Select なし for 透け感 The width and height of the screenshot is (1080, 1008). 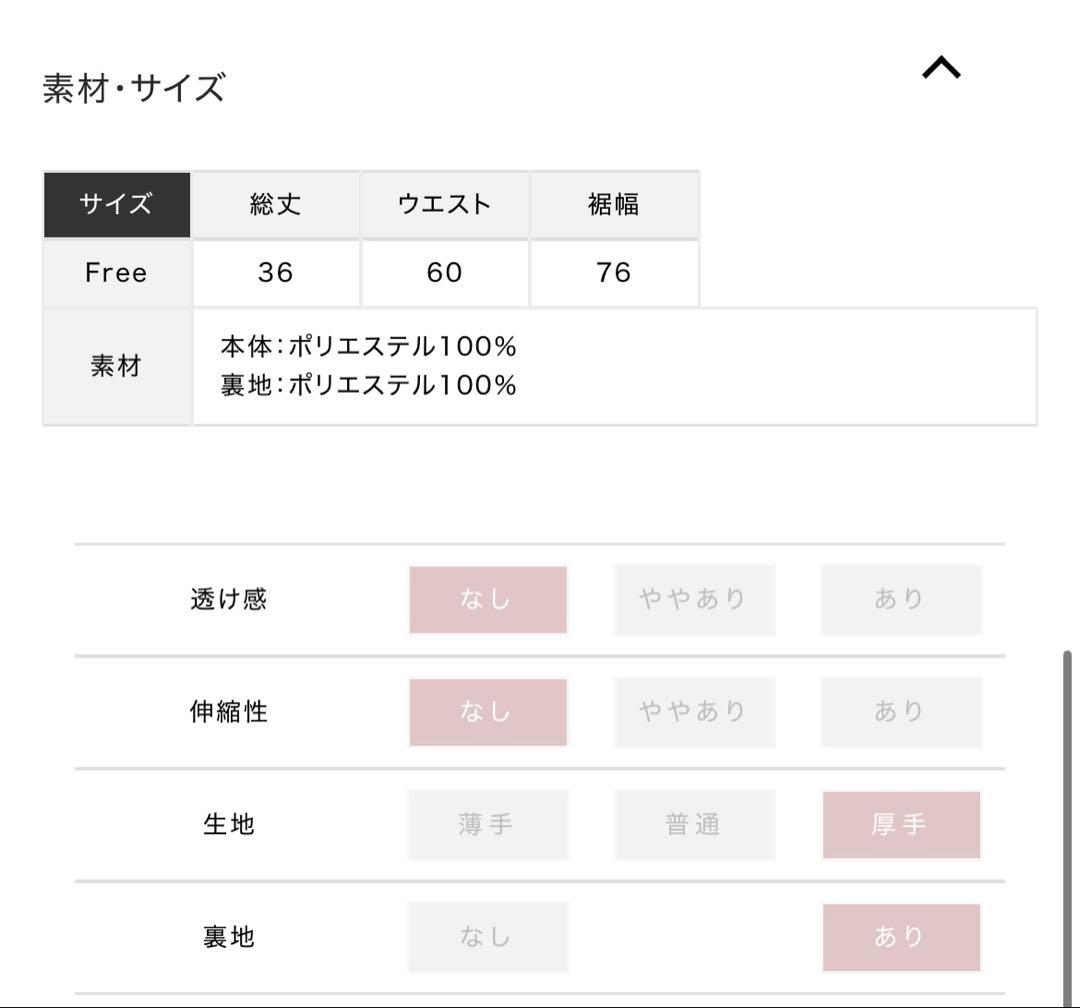(x=488, y=599)
